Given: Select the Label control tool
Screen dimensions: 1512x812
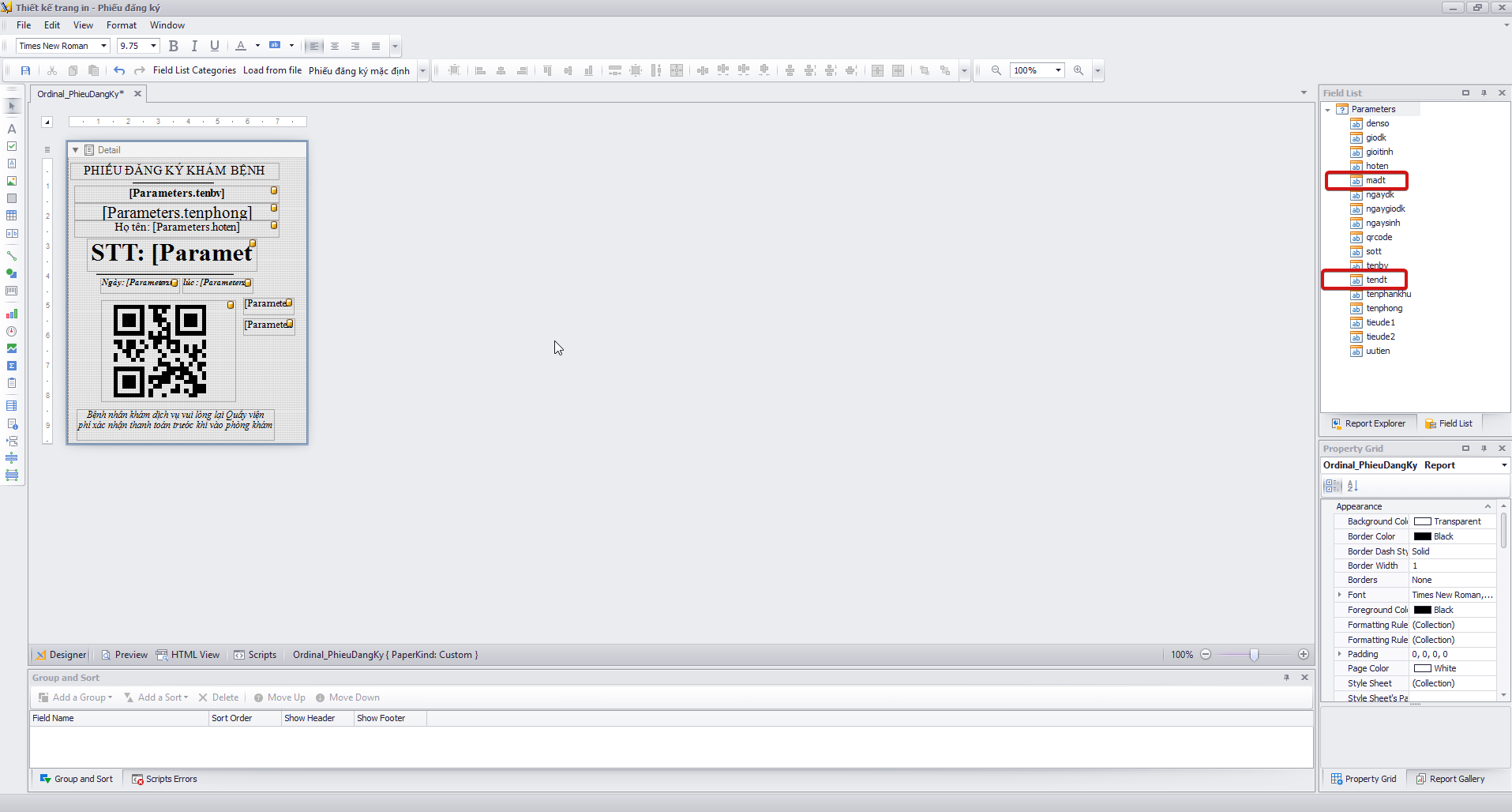Looking at the screenshot, I should [12, 129].
